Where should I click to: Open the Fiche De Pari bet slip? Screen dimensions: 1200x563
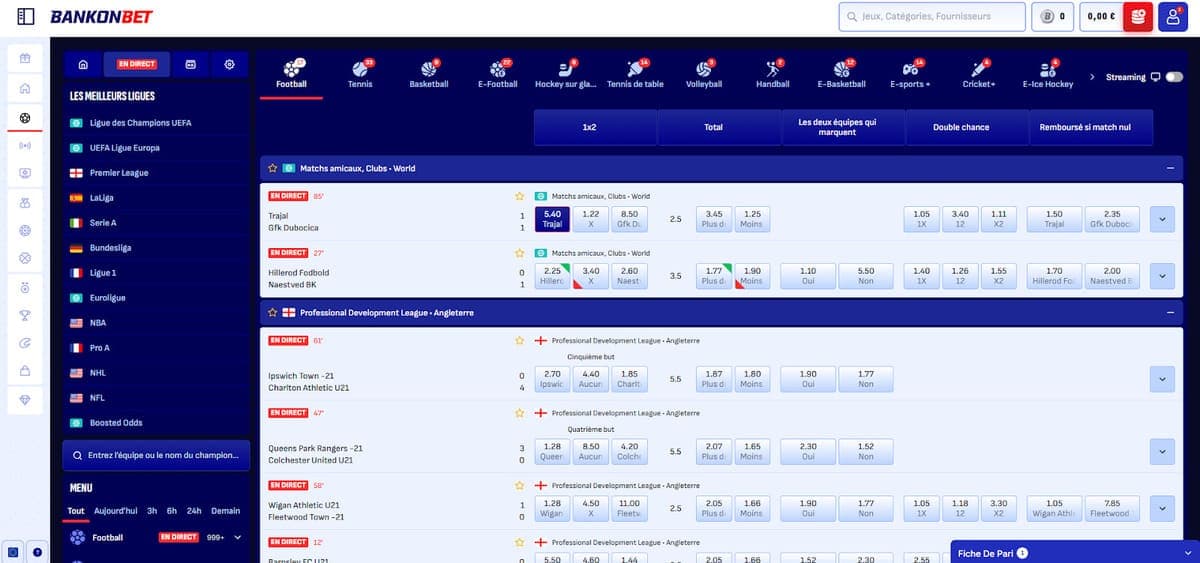[1074, 552]
